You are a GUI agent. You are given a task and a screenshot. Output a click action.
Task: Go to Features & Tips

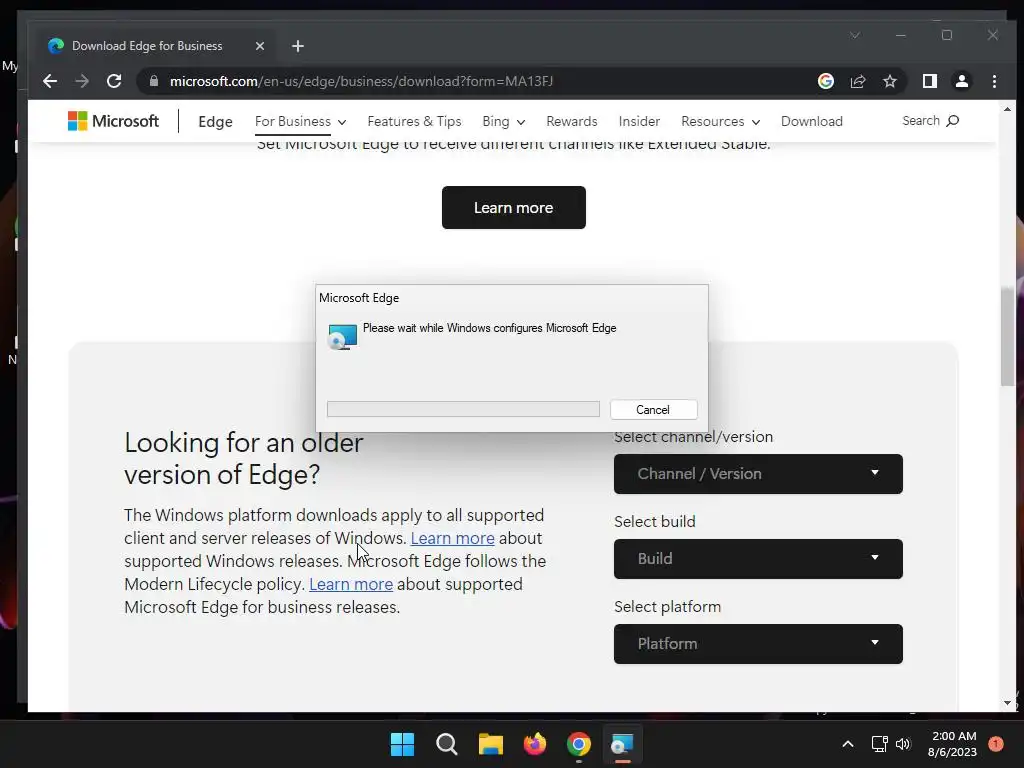414,121
